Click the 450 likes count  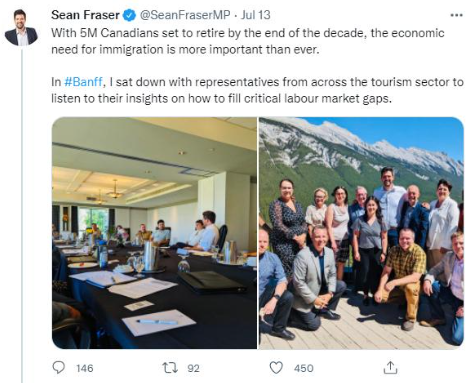pos(304,368)
